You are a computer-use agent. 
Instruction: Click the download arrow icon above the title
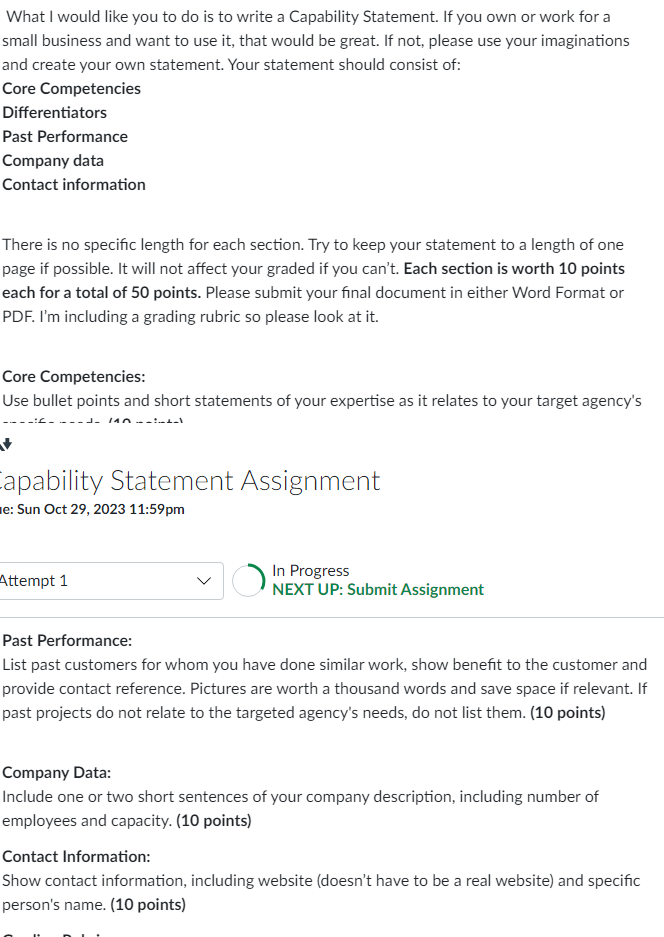click(6, 444)
